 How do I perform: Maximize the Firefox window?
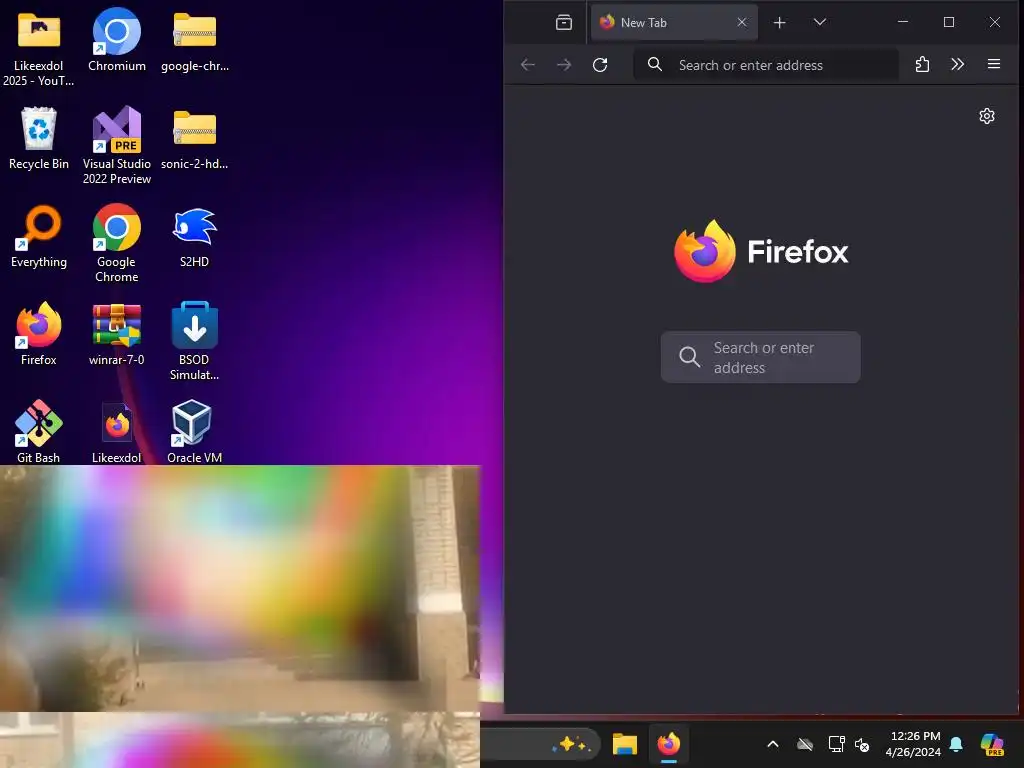(x=949, y=22)
